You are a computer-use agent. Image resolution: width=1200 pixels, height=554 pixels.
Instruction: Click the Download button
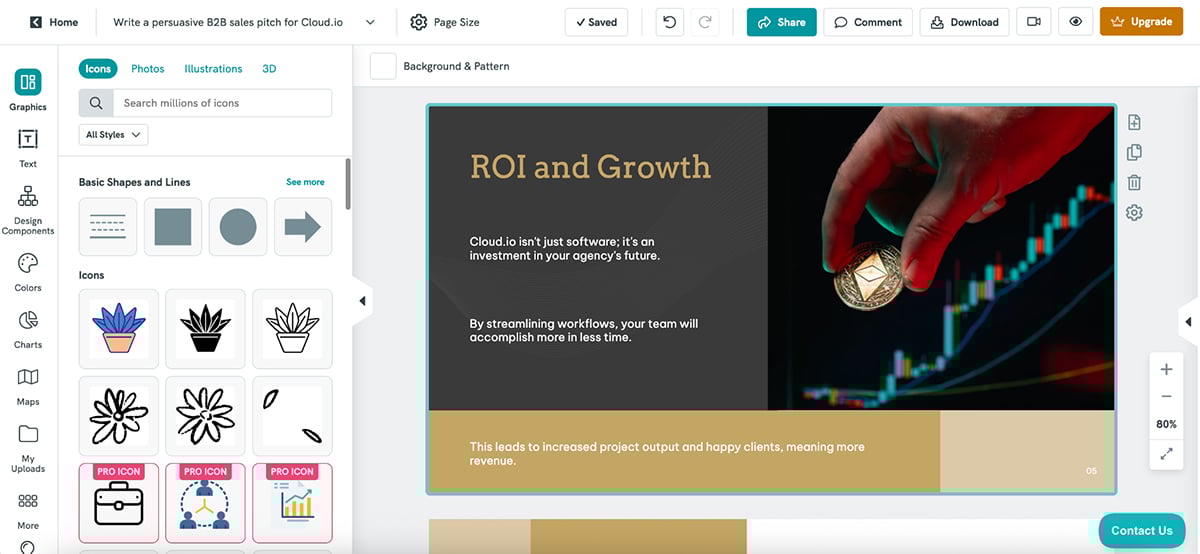965,22
